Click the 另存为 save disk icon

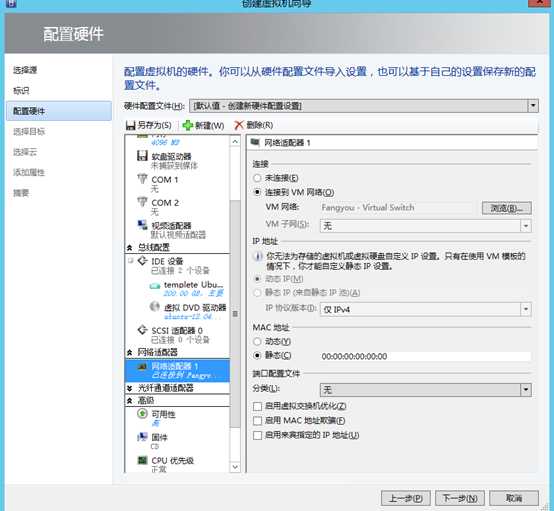click(130, 125)
